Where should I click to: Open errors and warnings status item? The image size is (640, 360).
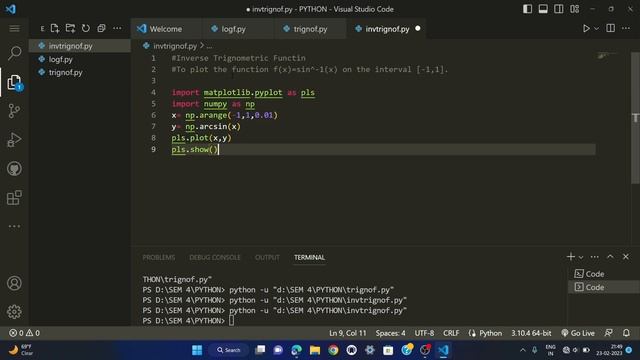(x=24, y=333)
